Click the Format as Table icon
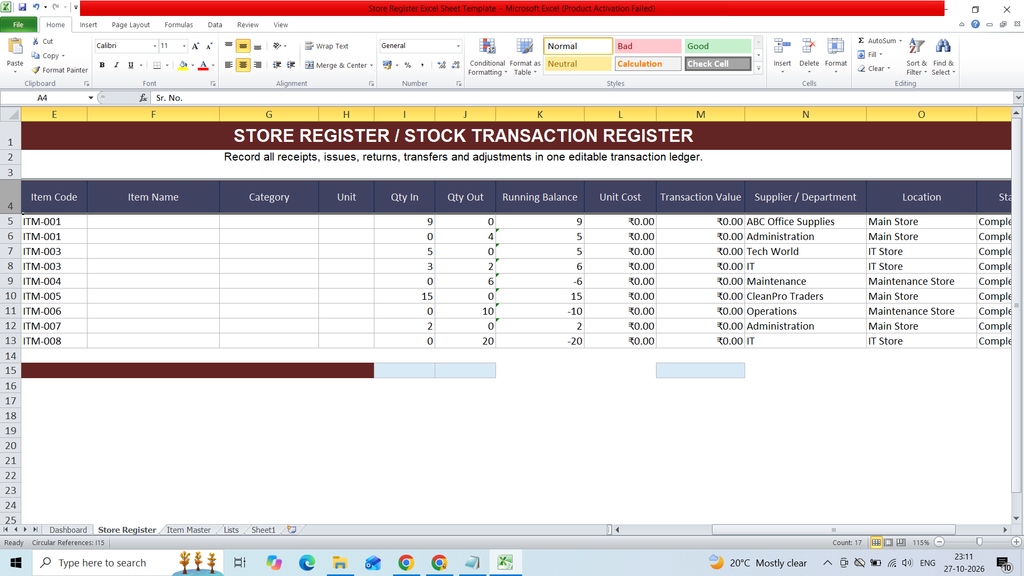 524,47
